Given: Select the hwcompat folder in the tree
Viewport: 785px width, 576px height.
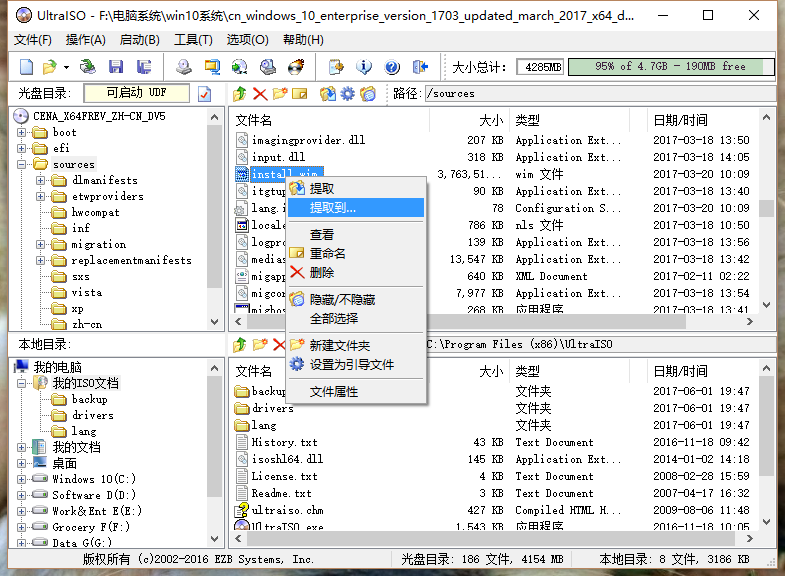Looking at the screenshot, I should (95, 213).
